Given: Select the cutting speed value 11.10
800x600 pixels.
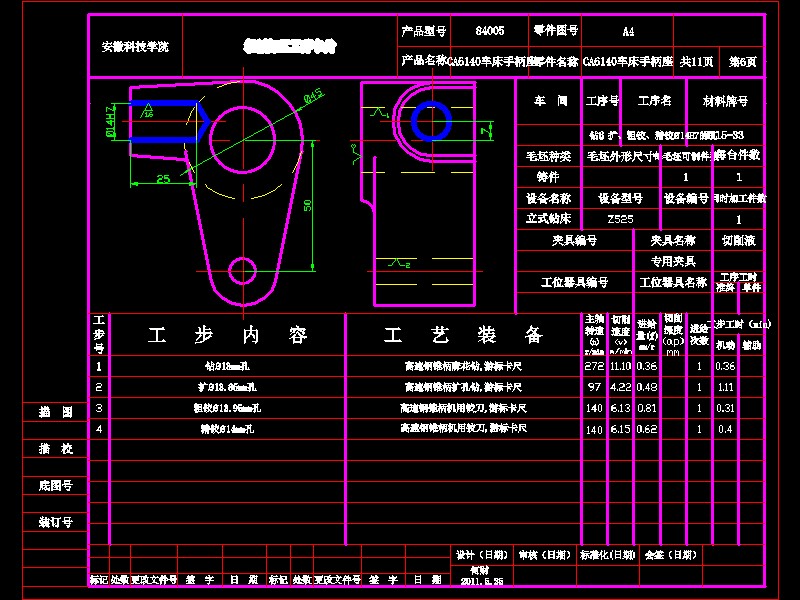Looking at the screenshot, I should tap(620, 366).
